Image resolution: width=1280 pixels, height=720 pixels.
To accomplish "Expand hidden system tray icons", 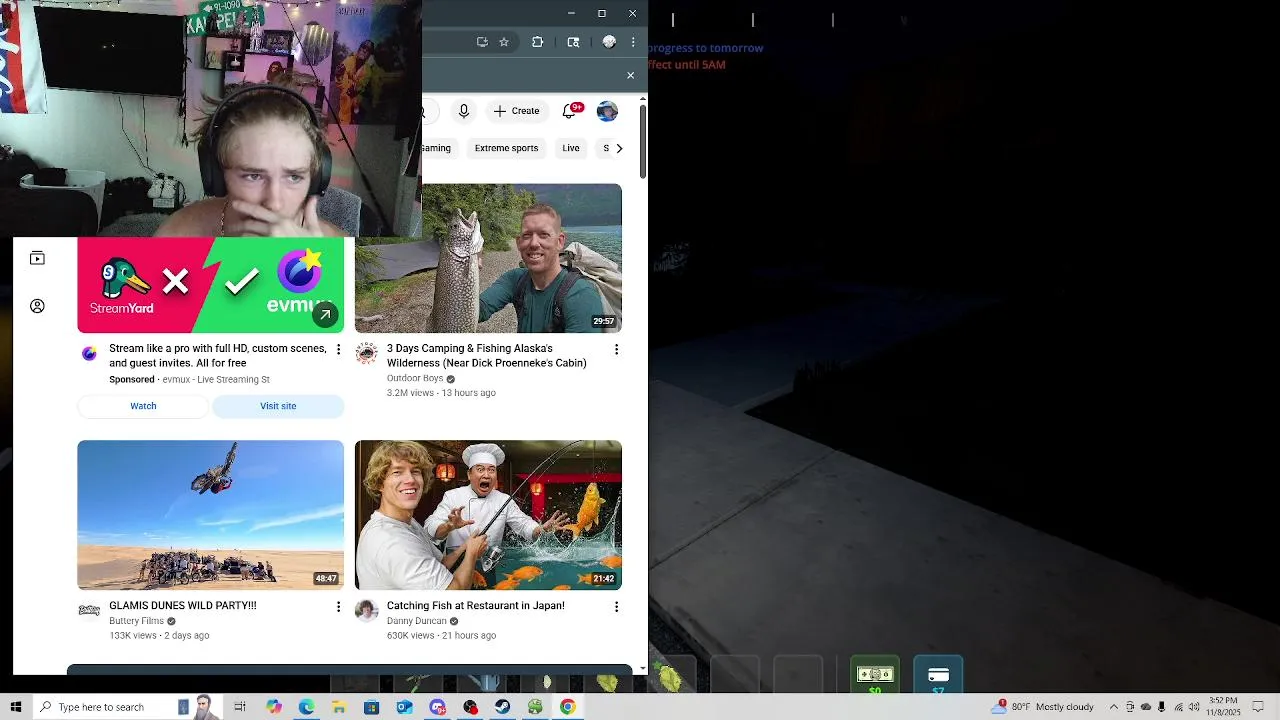I will (x=1113, y=707).
